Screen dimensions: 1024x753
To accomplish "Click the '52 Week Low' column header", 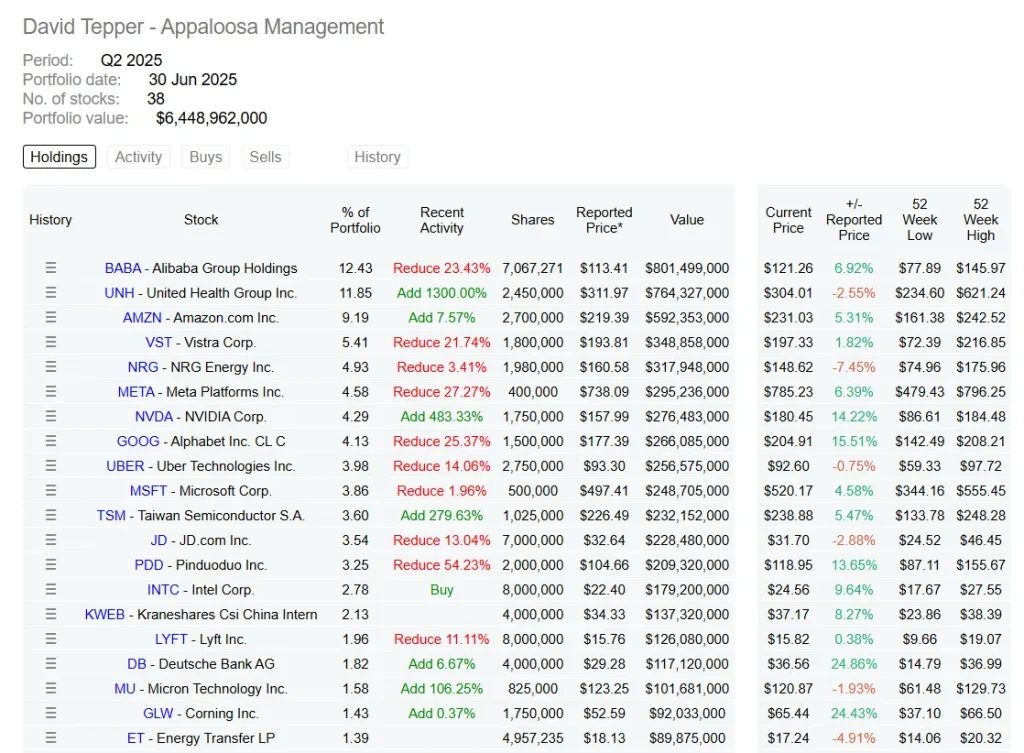I will point(920,219).
